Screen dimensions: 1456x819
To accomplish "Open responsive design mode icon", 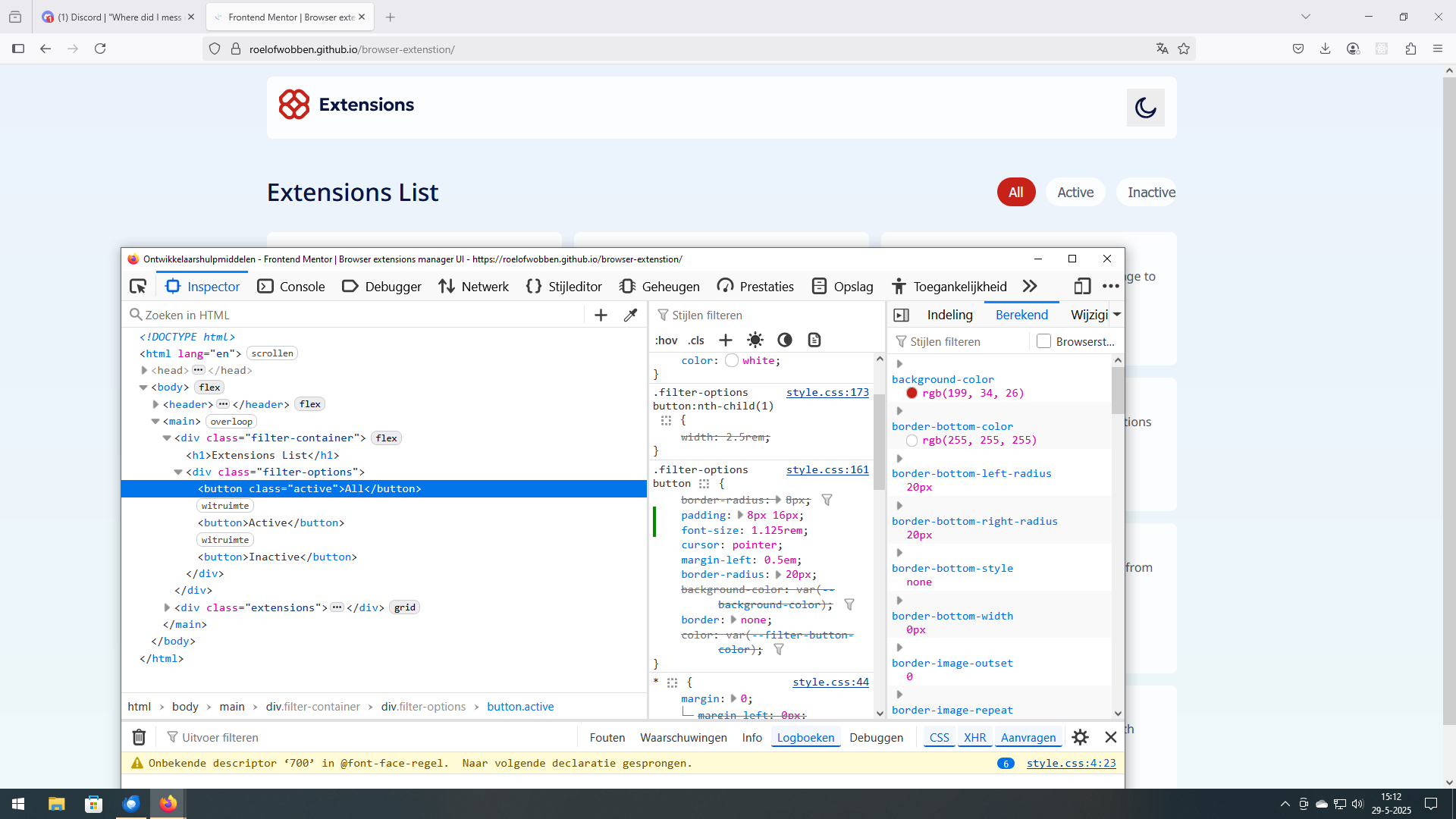I will (1082, 286).
